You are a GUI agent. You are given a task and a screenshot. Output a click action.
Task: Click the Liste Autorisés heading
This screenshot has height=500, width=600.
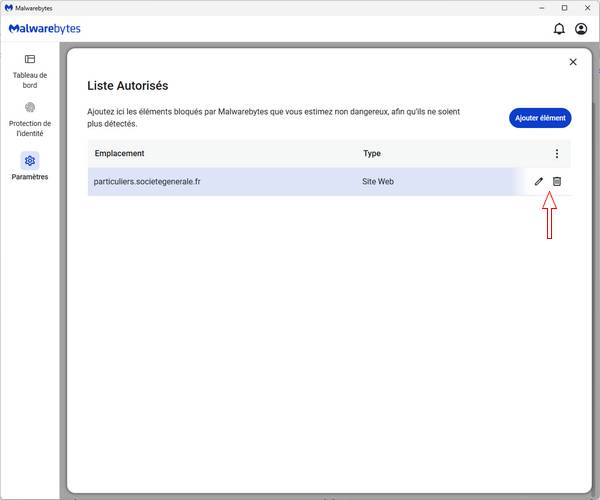(128, 86)
